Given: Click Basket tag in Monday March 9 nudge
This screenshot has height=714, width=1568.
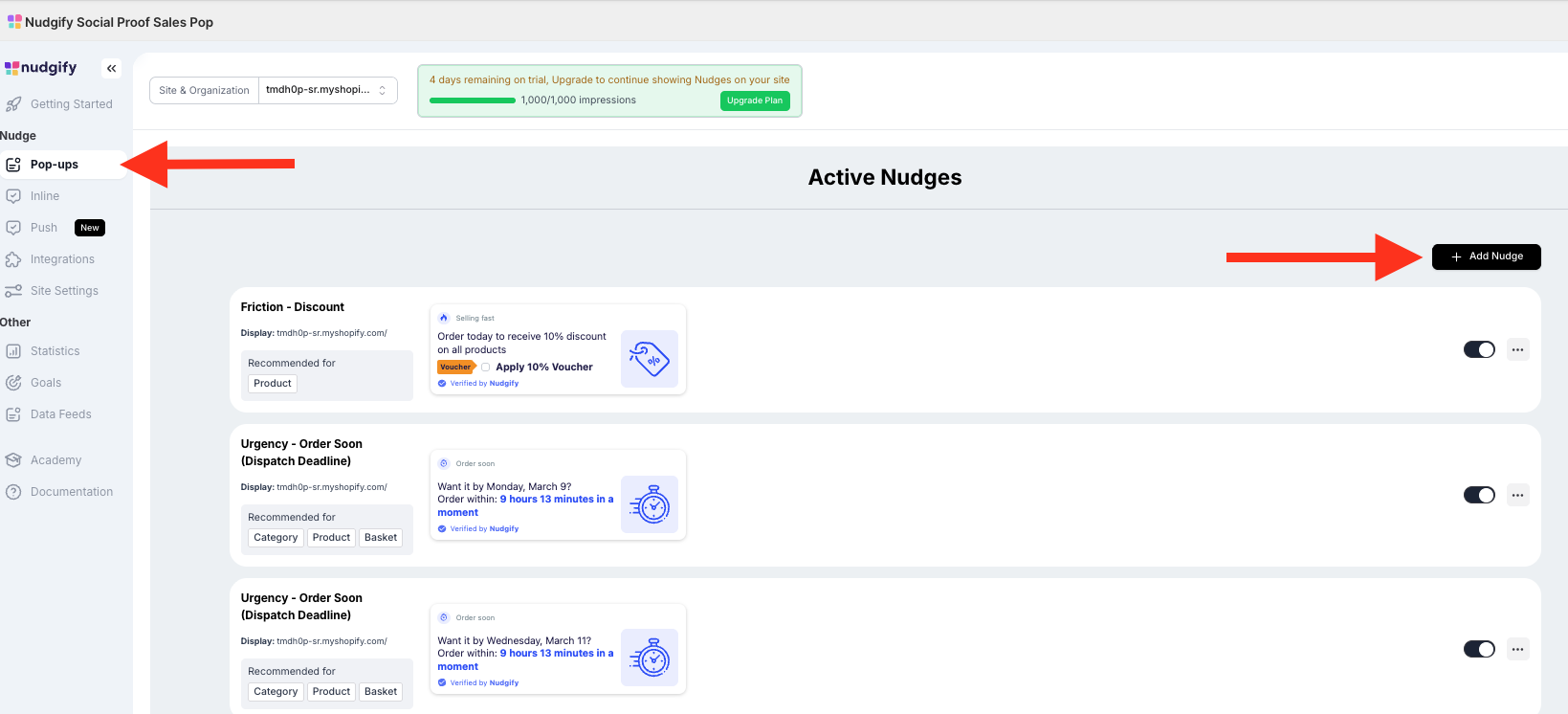Looking at the screenshot, I should click(x=381, y=538).
